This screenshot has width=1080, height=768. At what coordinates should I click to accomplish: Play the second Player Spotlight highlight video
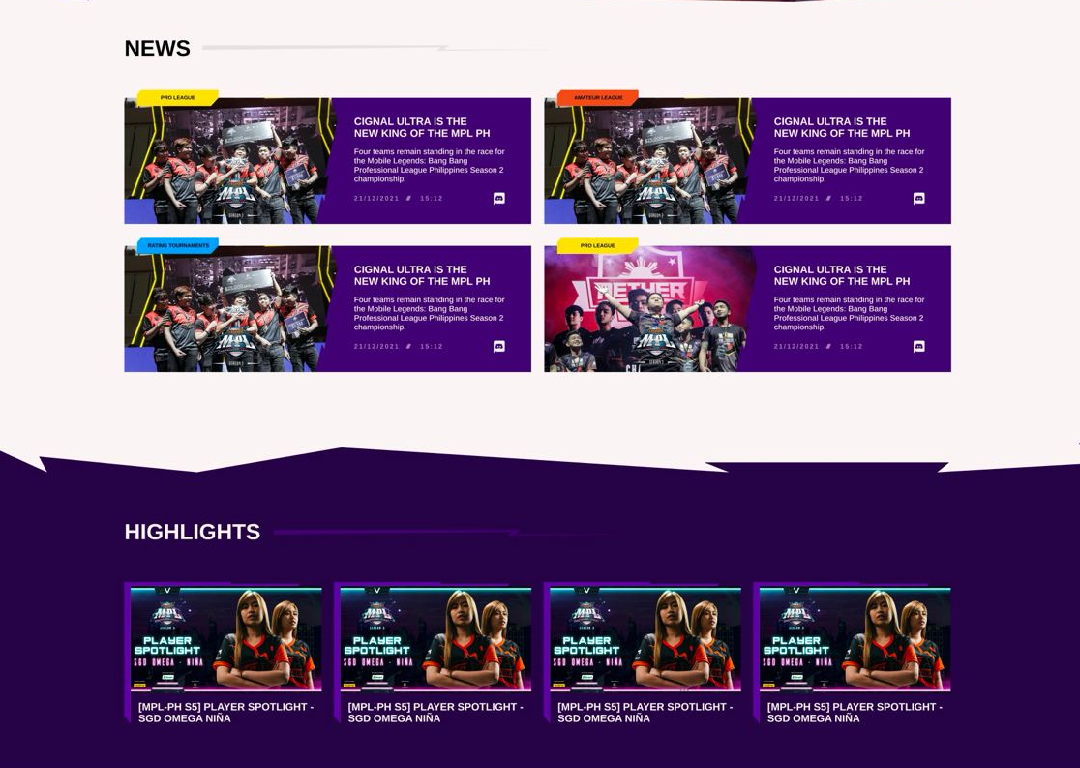click(x=435, y=639)
